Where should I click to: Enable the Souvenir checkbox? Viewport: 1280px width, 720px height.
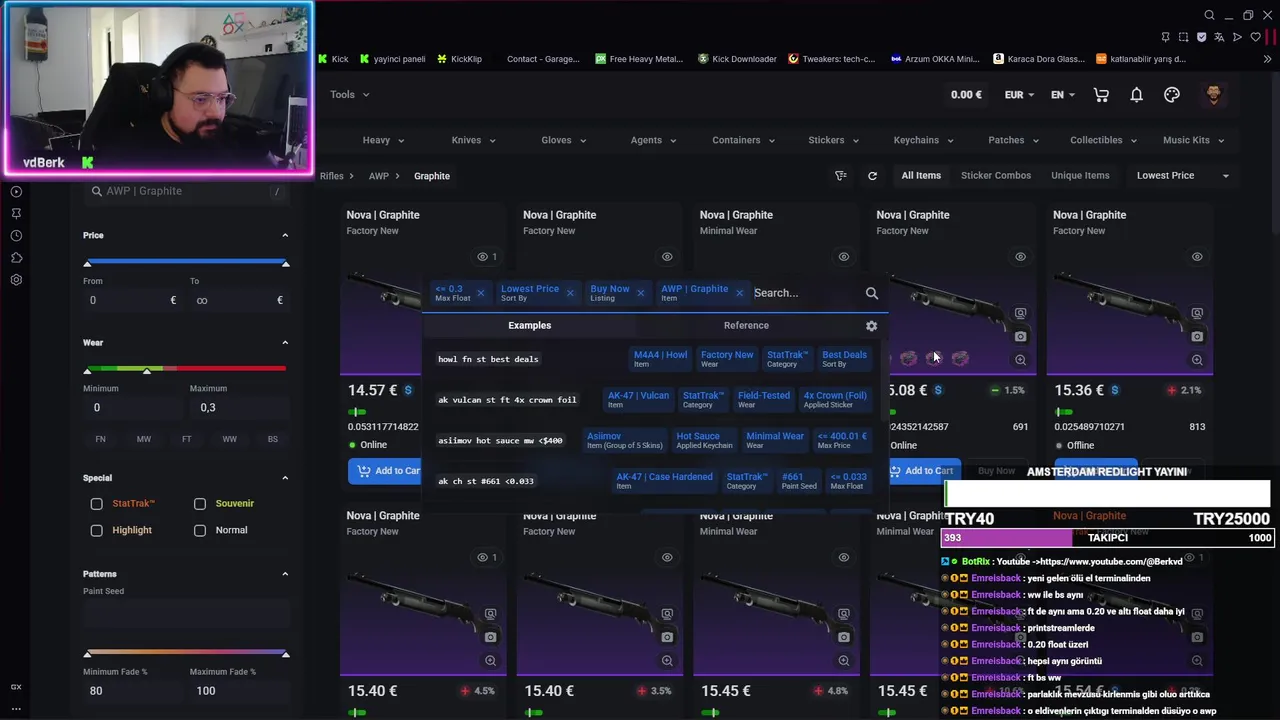coord(200,504)
